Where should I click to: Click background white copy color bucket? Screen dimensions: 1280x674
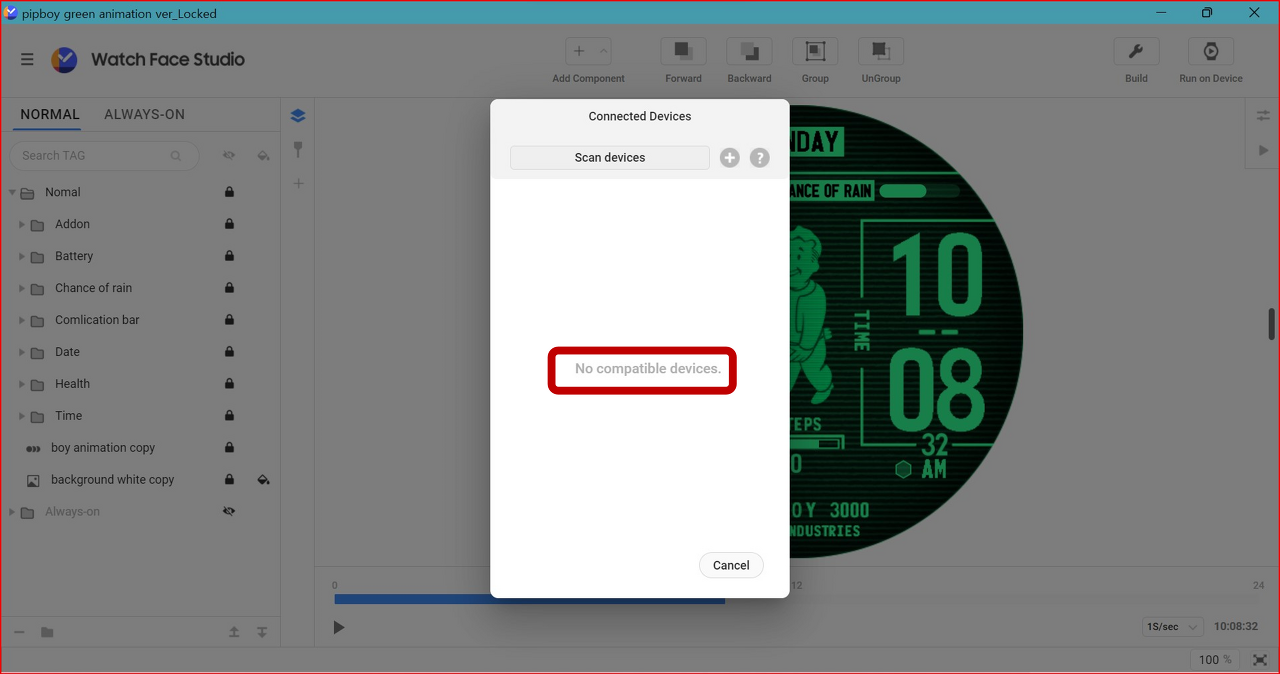(x=263, y=480)
